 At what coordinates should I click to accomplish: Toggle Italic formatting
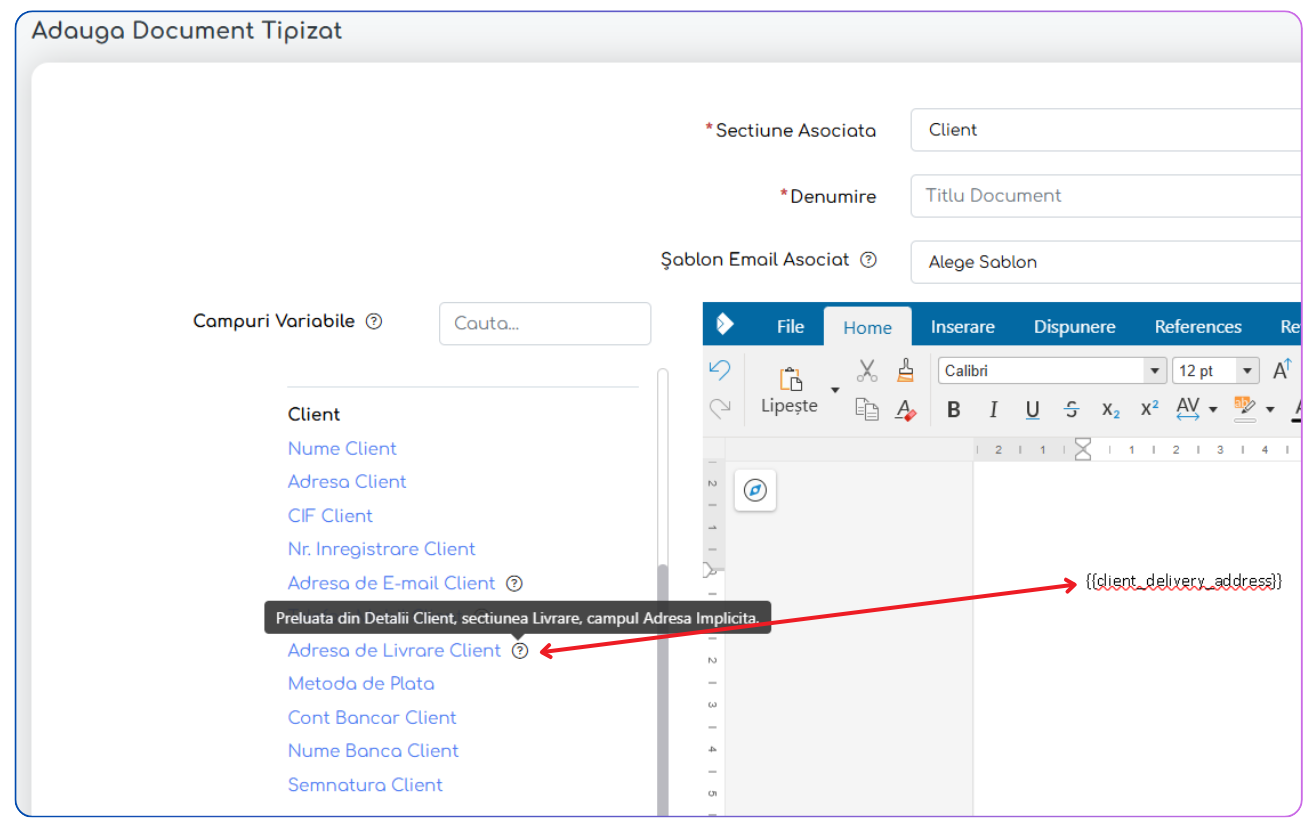[993, 409]
